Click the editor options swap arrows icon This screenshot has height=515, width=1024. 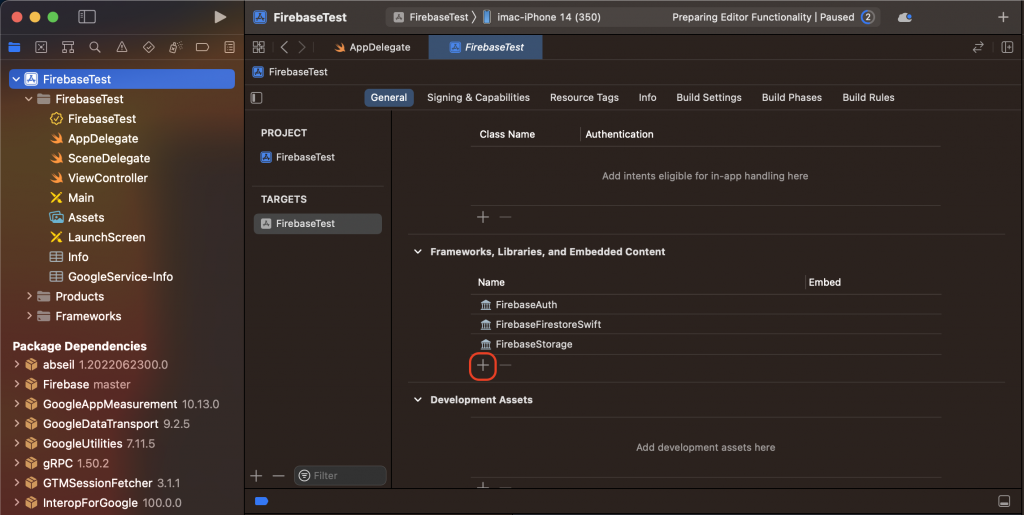tap(978, 47)
